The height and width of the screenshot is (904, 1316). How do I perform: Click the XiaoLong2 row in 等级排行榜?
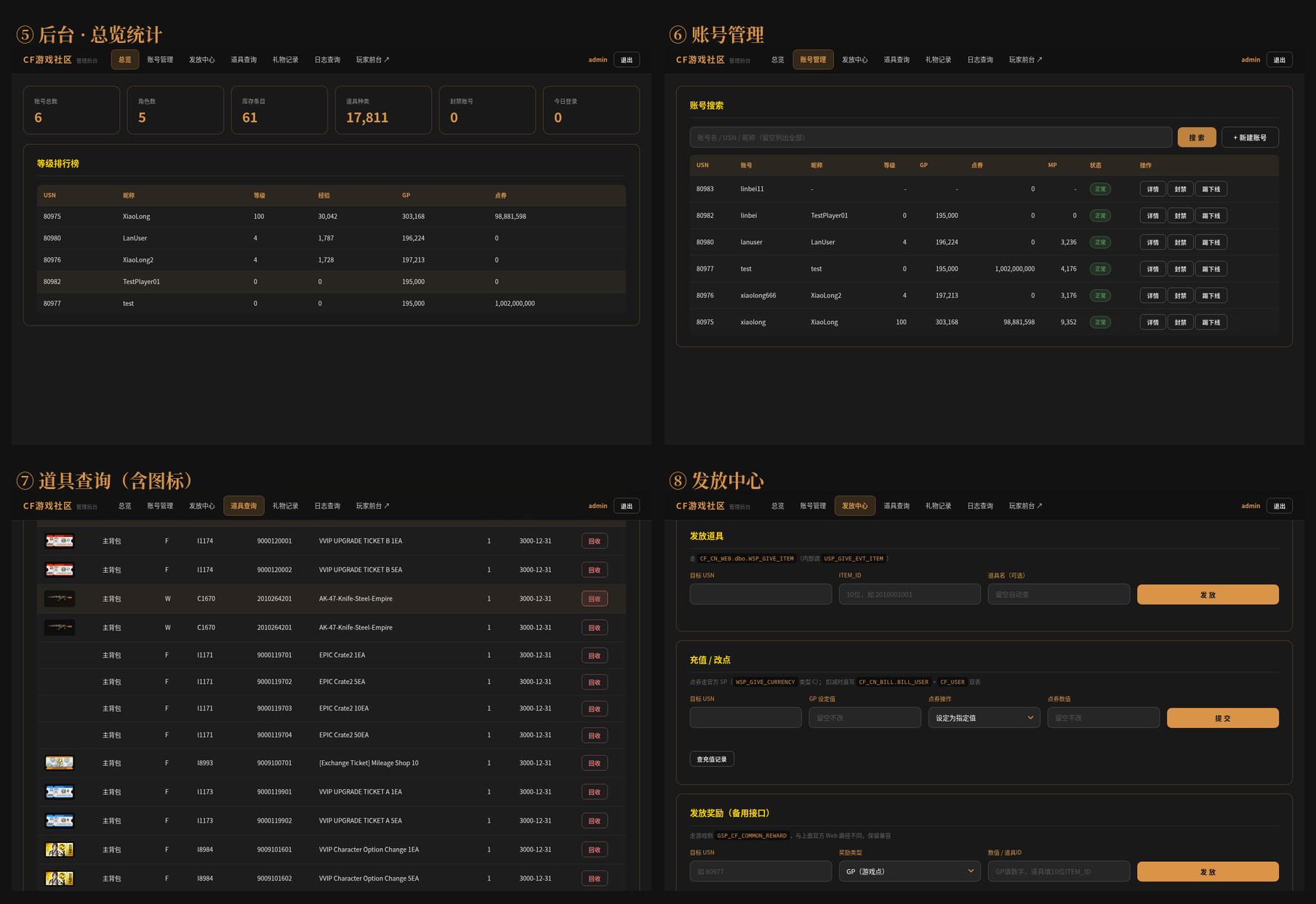332,259
